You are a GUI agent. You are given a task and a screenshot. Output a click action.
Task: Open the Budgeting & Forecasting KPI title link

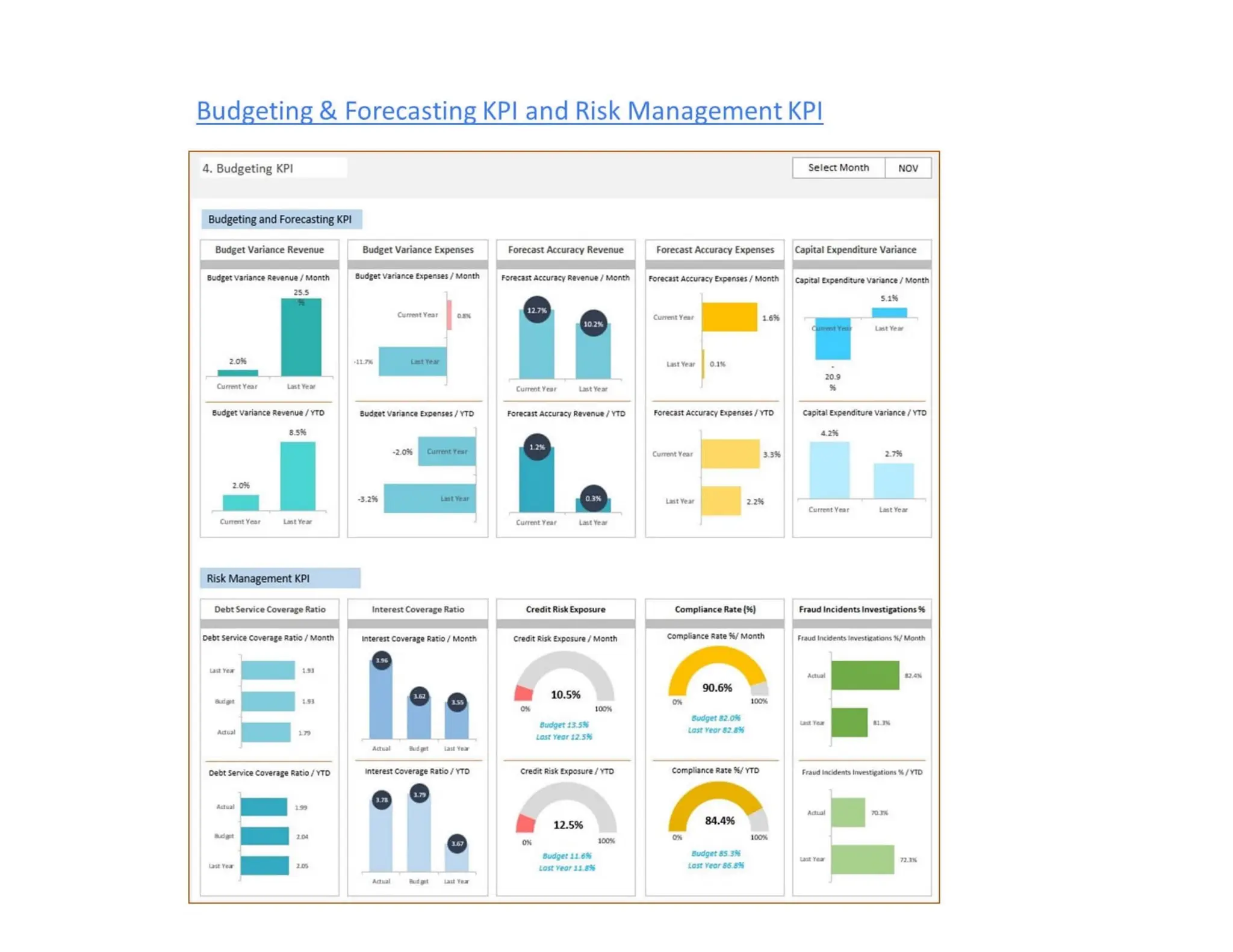tap(509, 111)
